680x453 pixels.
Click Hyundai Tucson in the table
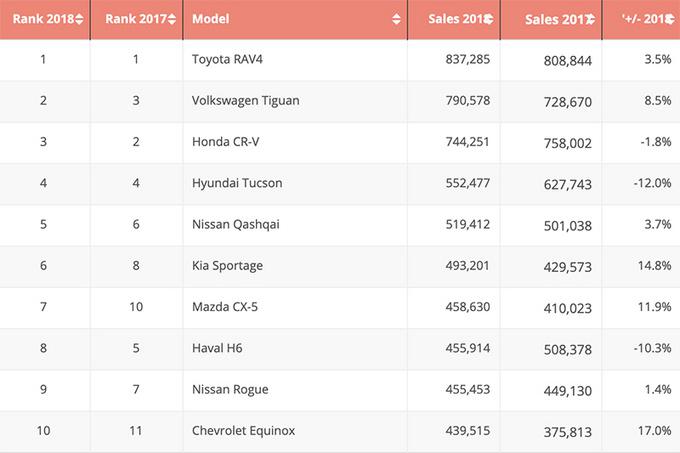coord(236,183)
